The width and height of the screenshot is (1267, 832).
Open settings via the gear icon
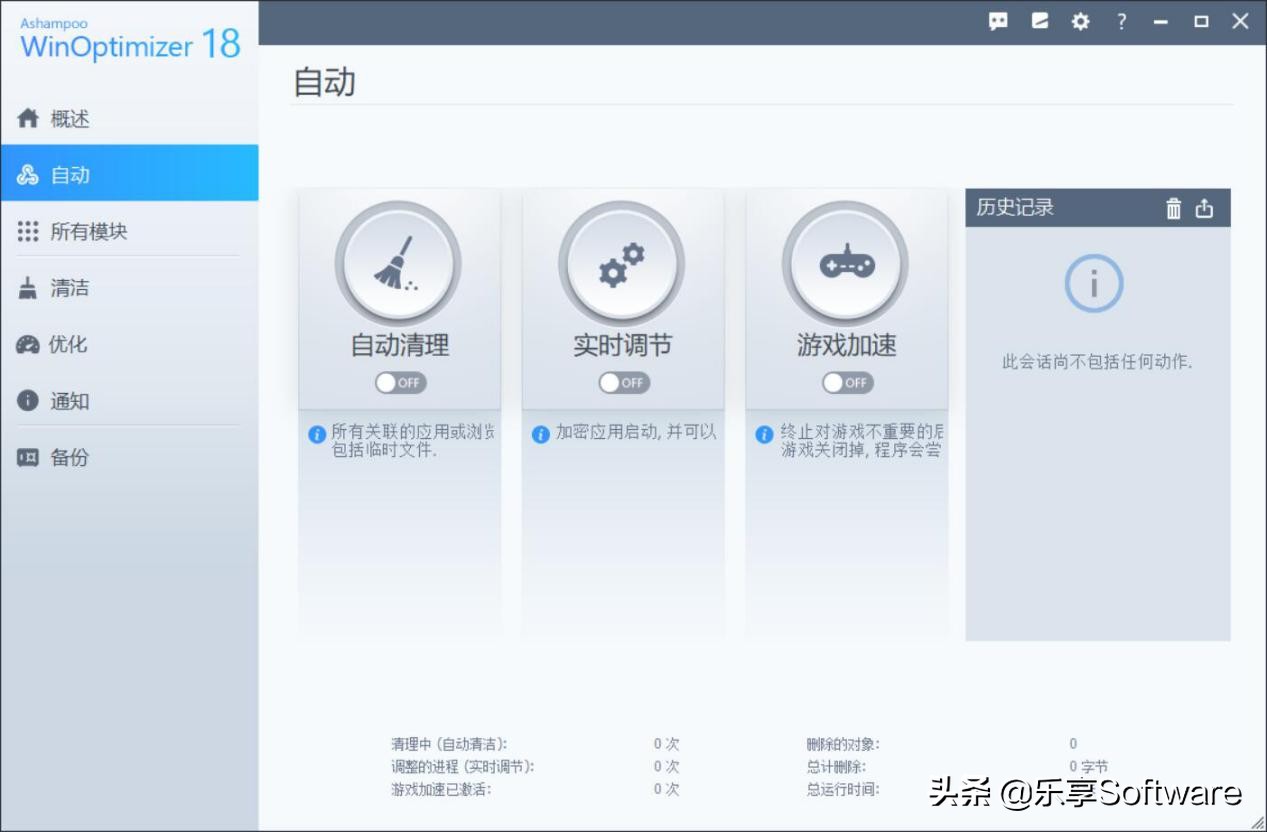1079,20
